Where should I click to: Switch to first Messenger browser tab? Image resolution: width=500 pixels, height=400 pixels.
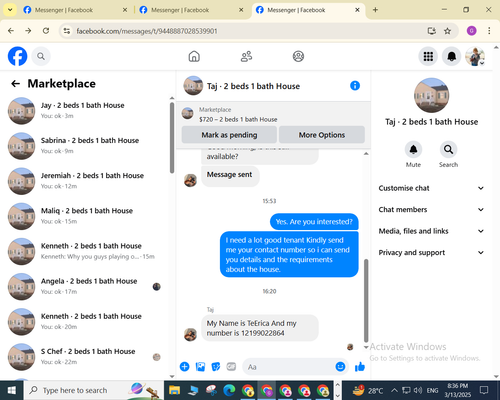click(x=75, y=10)
